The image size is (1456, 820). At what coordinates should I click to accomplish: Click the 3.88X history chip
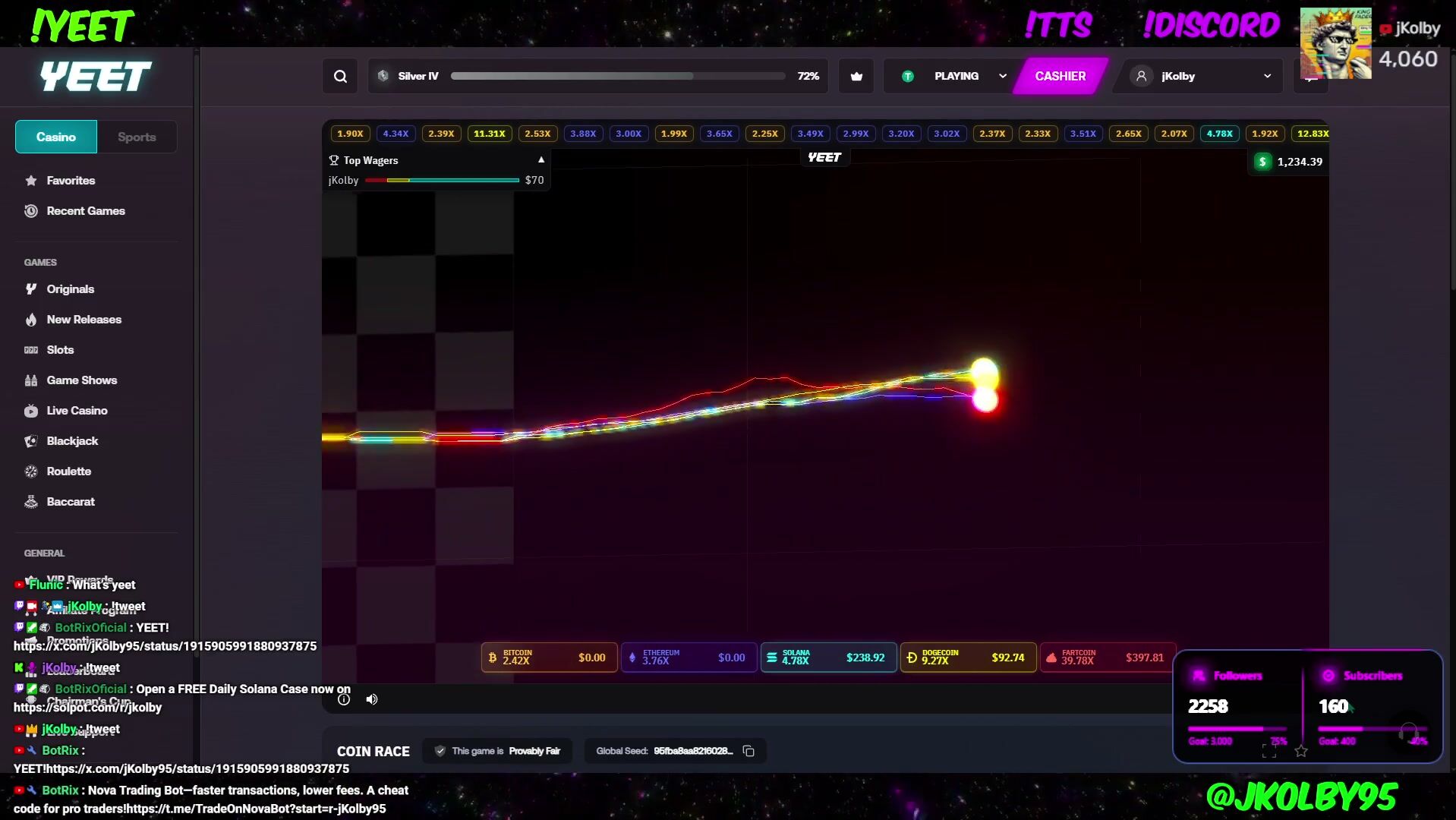(583, 134)
